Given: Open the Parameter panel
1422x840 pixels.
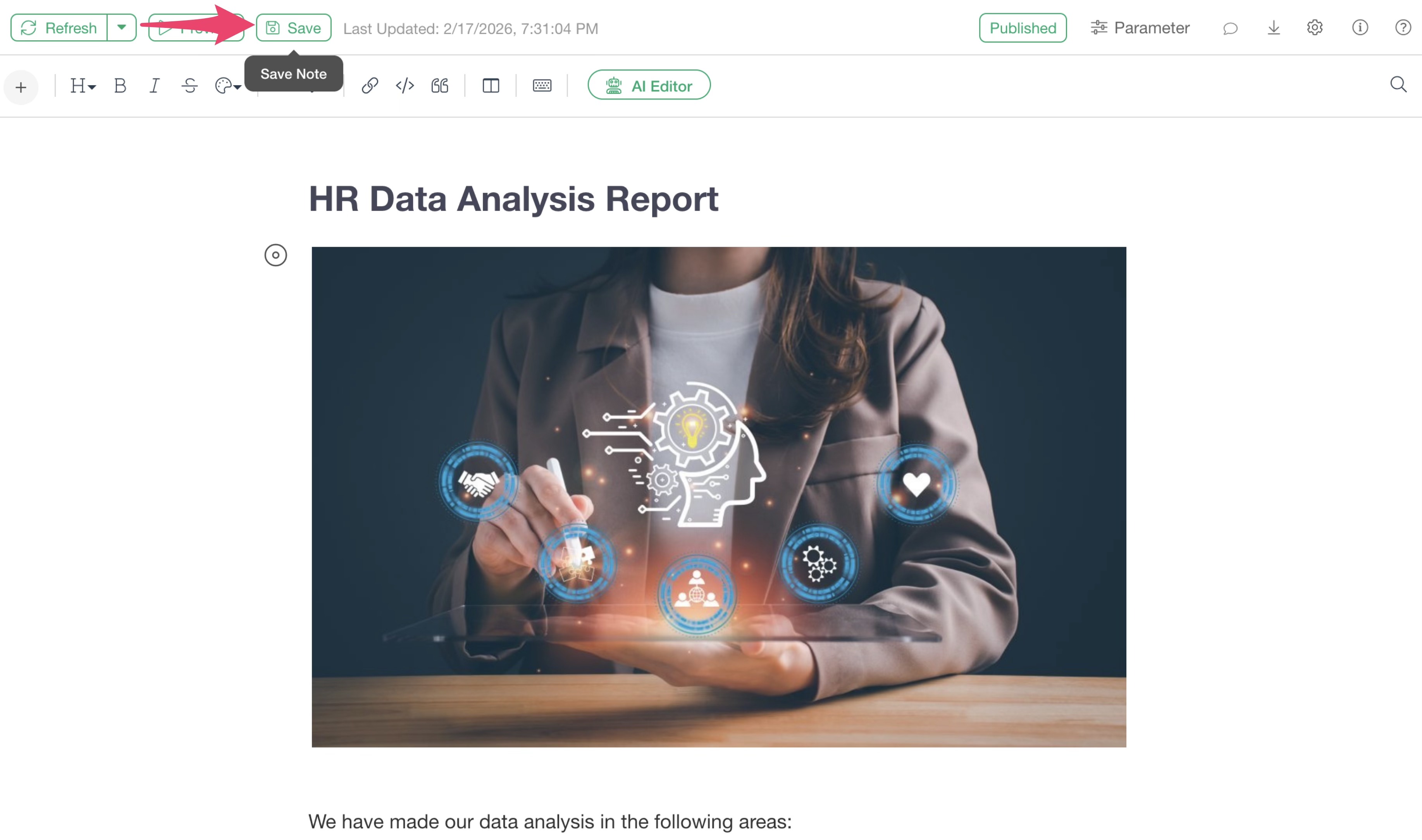Looking at the screenshot, I should (1140, 28).
